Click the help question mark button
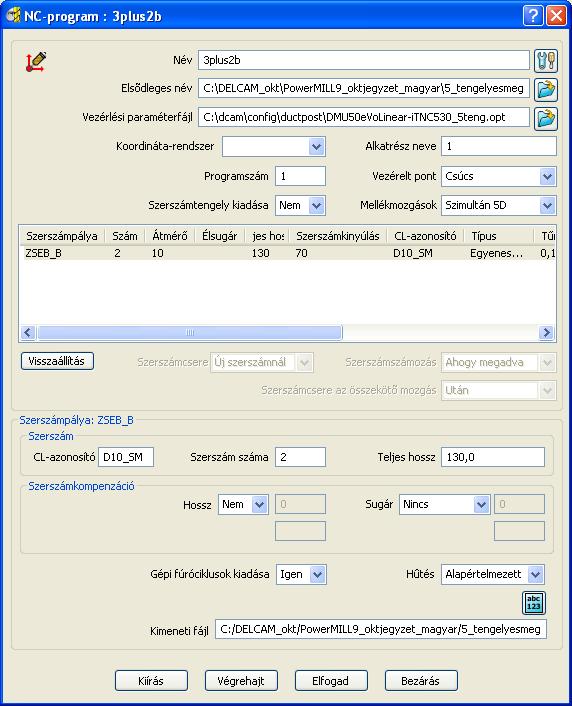Image resolution: width=572 pixels, height=706 pixels. (533, 16)
